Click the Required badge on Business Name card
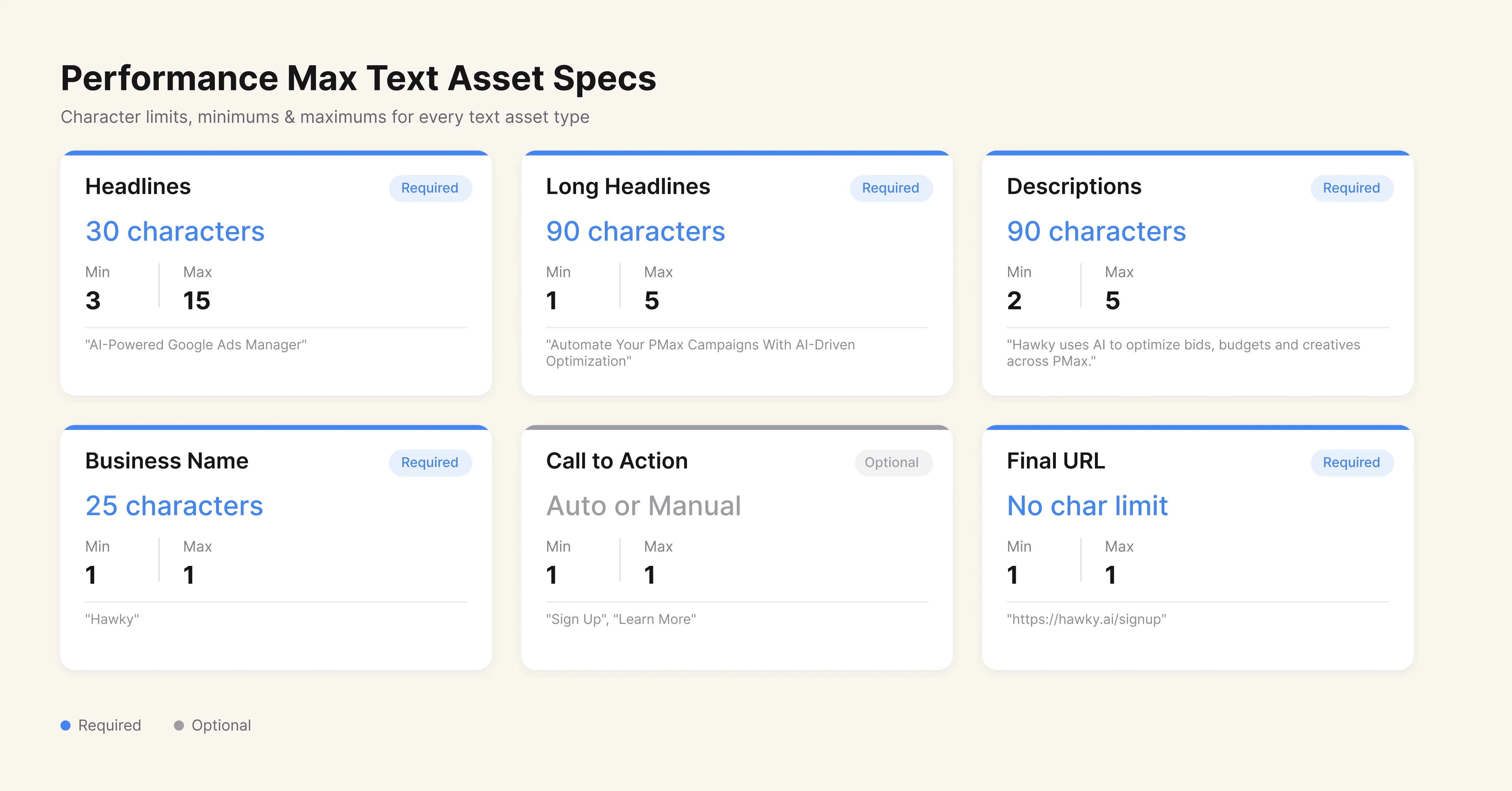This screenshot has height=791, width=1512. [x=430, y=462]
